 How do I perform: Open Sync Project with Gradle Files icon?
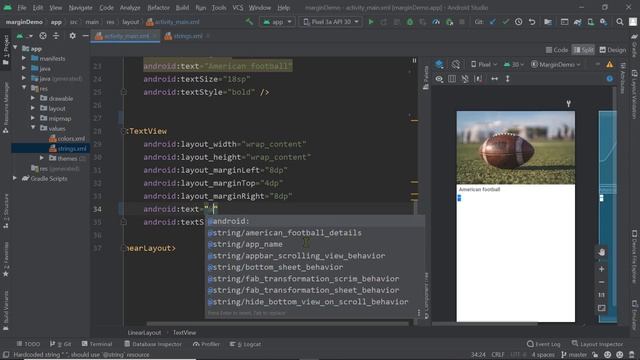pyautogui.click(x=577, y=22)
